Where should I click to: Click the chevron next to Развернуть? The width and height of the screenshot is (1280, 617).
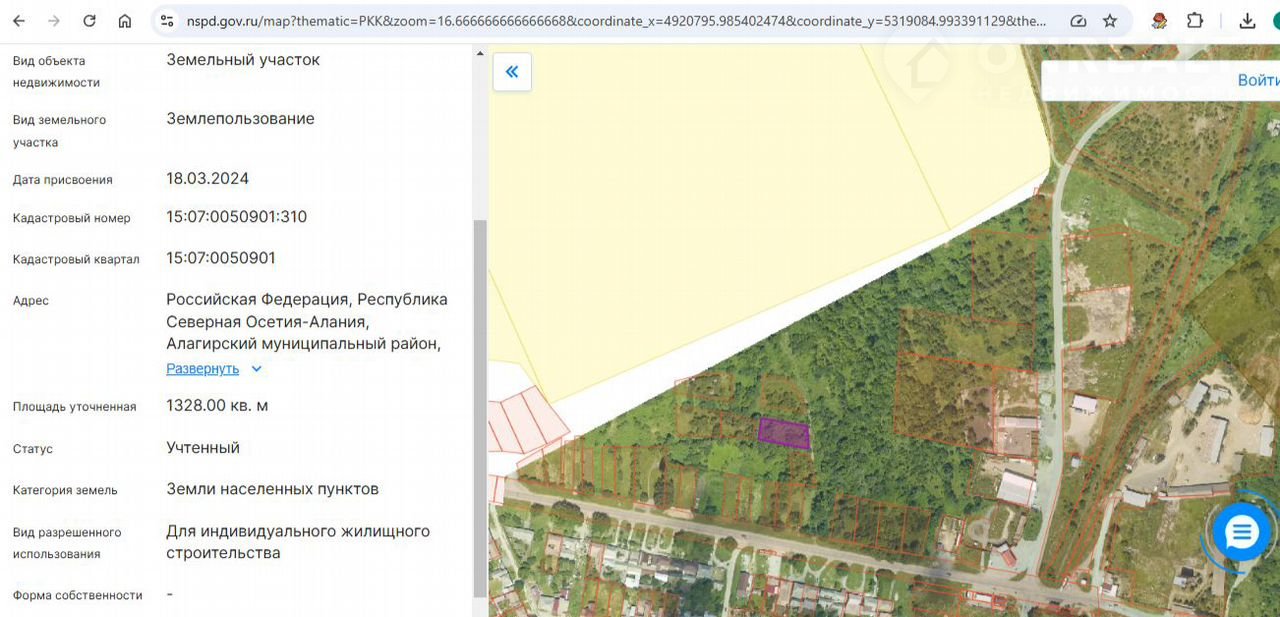(x=256, y=369)
